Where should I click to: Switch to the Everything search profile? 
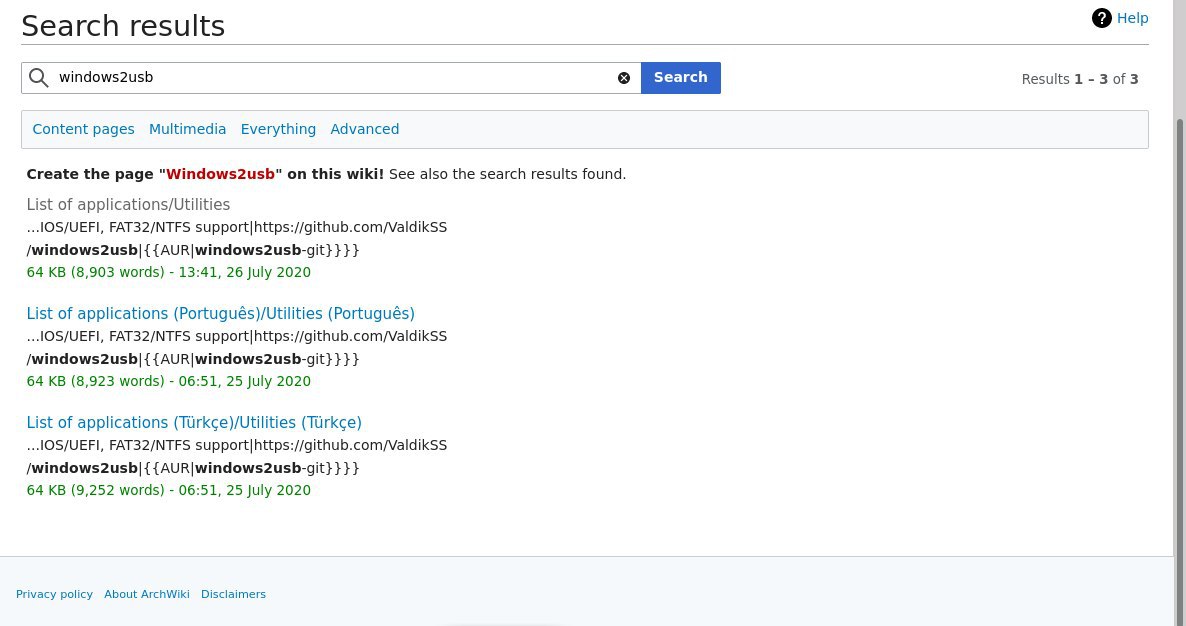(x=278, y=129)
